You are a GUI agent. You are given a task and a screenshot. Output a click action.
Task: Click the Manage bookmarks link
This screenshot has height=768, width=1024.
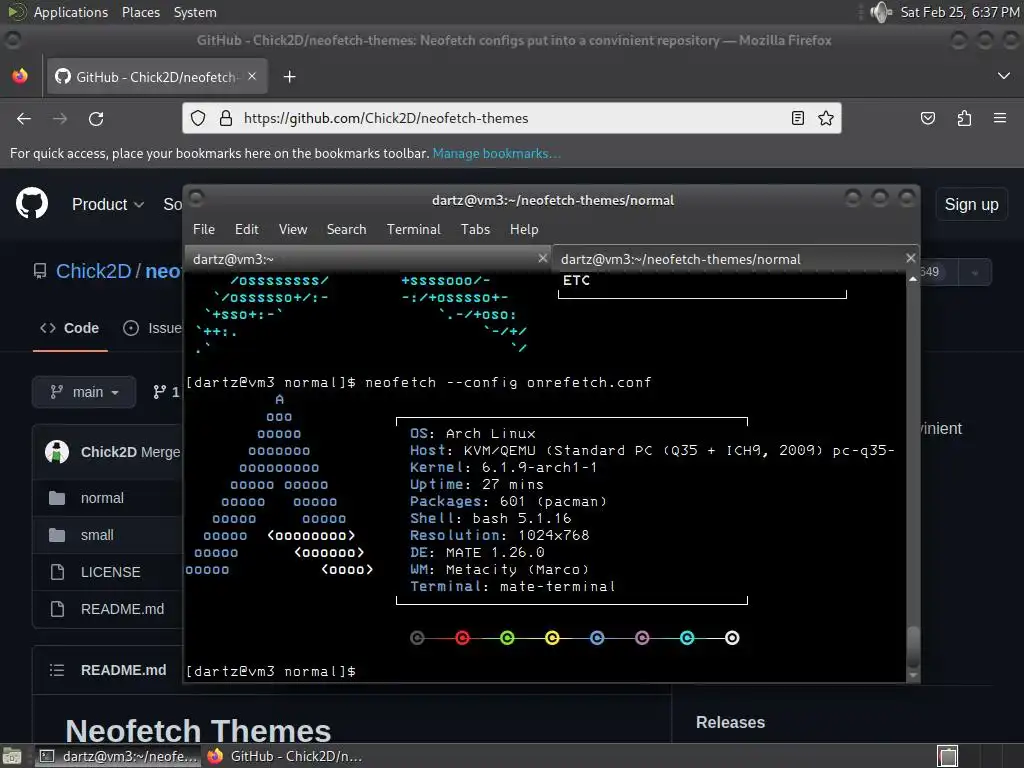coord(496,153)
